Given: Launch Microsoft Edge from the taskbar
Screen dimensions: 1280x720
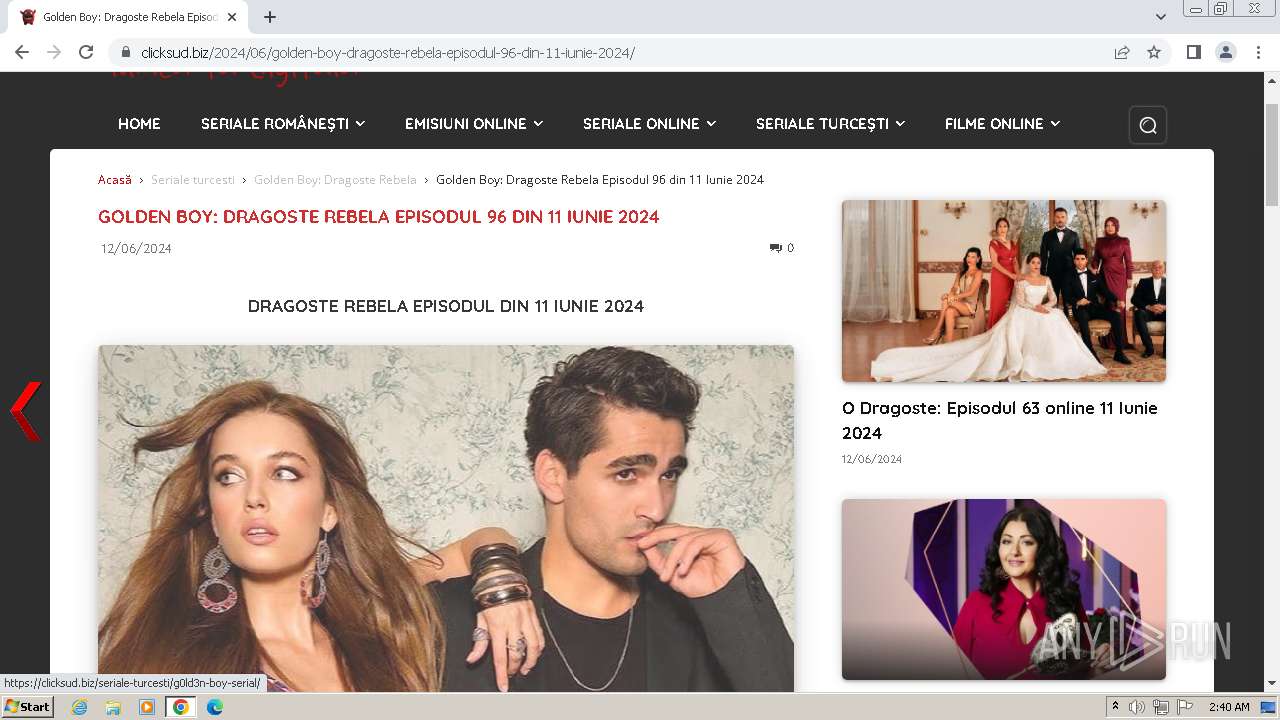Looking at the screenshot, I should (x=215, y=707).
